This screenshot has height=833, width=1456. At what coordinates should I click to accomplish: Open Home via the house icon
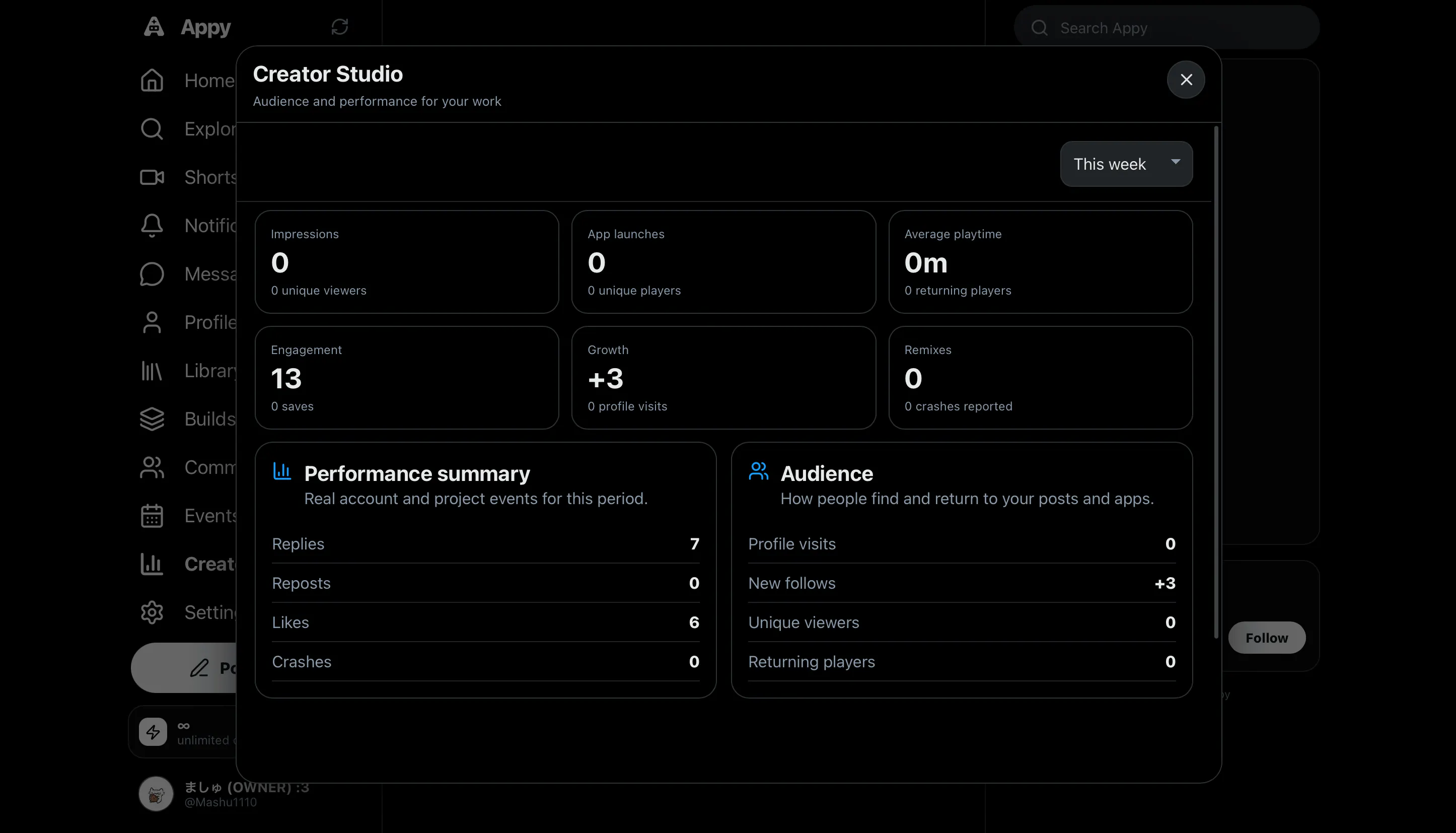coord(152,80)
